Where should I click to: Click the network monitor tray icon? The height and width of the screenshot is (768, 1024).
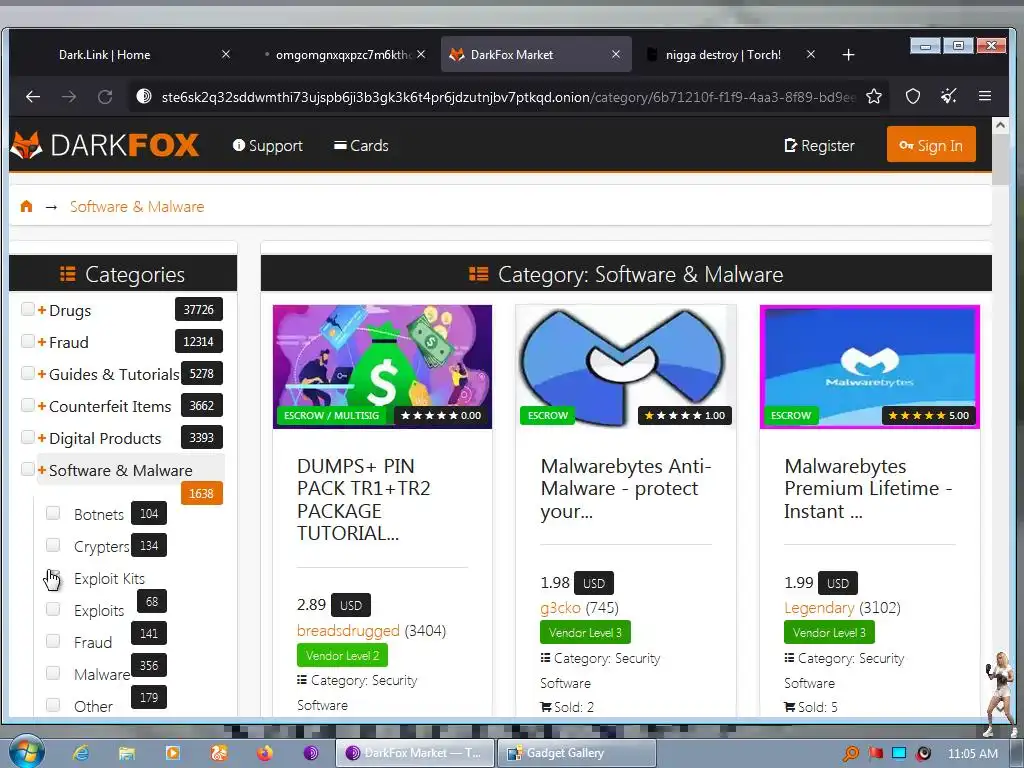click(x=899, y=754)
